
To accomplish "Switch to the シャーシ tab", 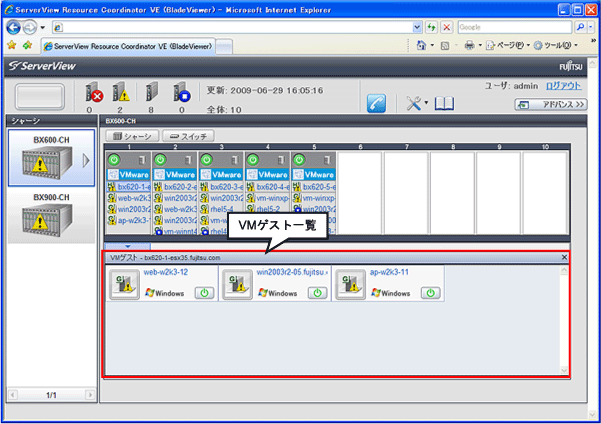I will (132, 136).
